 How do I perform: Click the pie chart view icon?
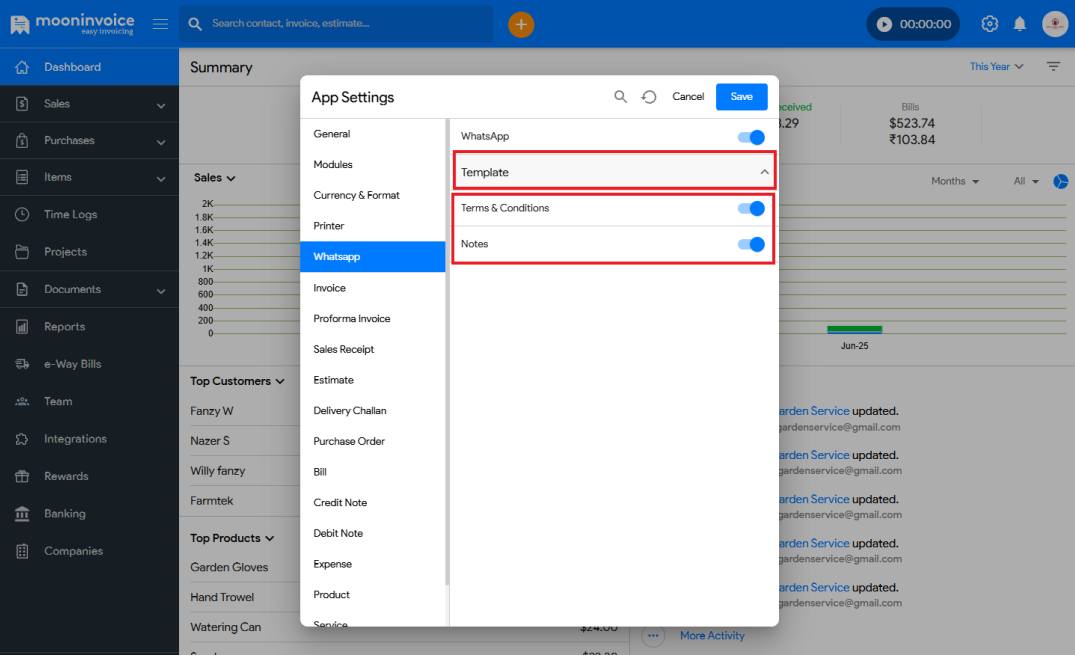pyautogui.click(x=1061, y=181)
